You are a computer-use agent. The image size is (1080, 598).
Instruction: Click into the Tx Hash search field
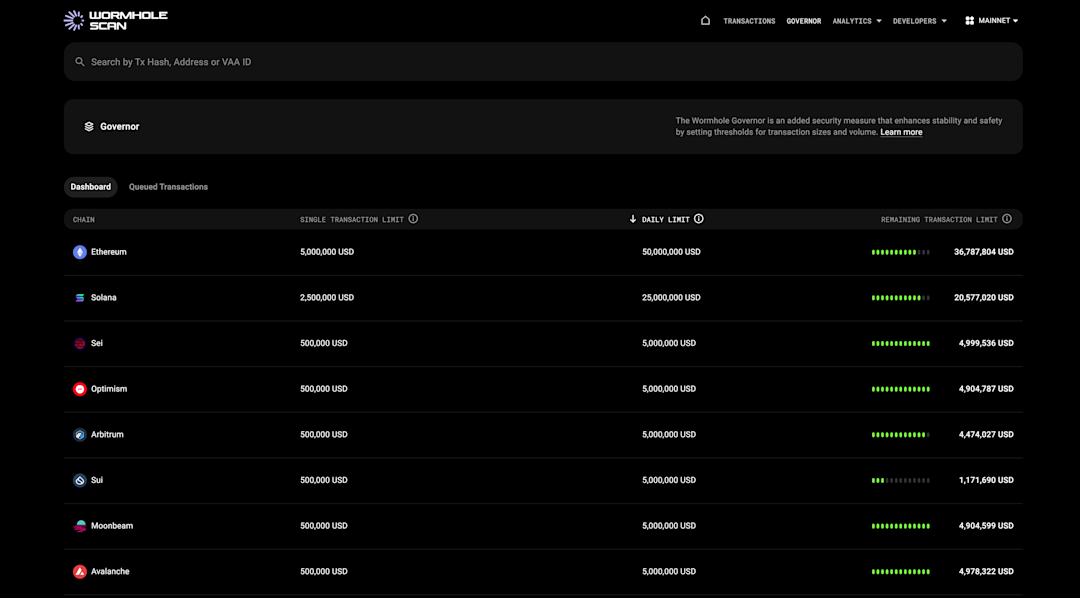(x=543, y=62)
